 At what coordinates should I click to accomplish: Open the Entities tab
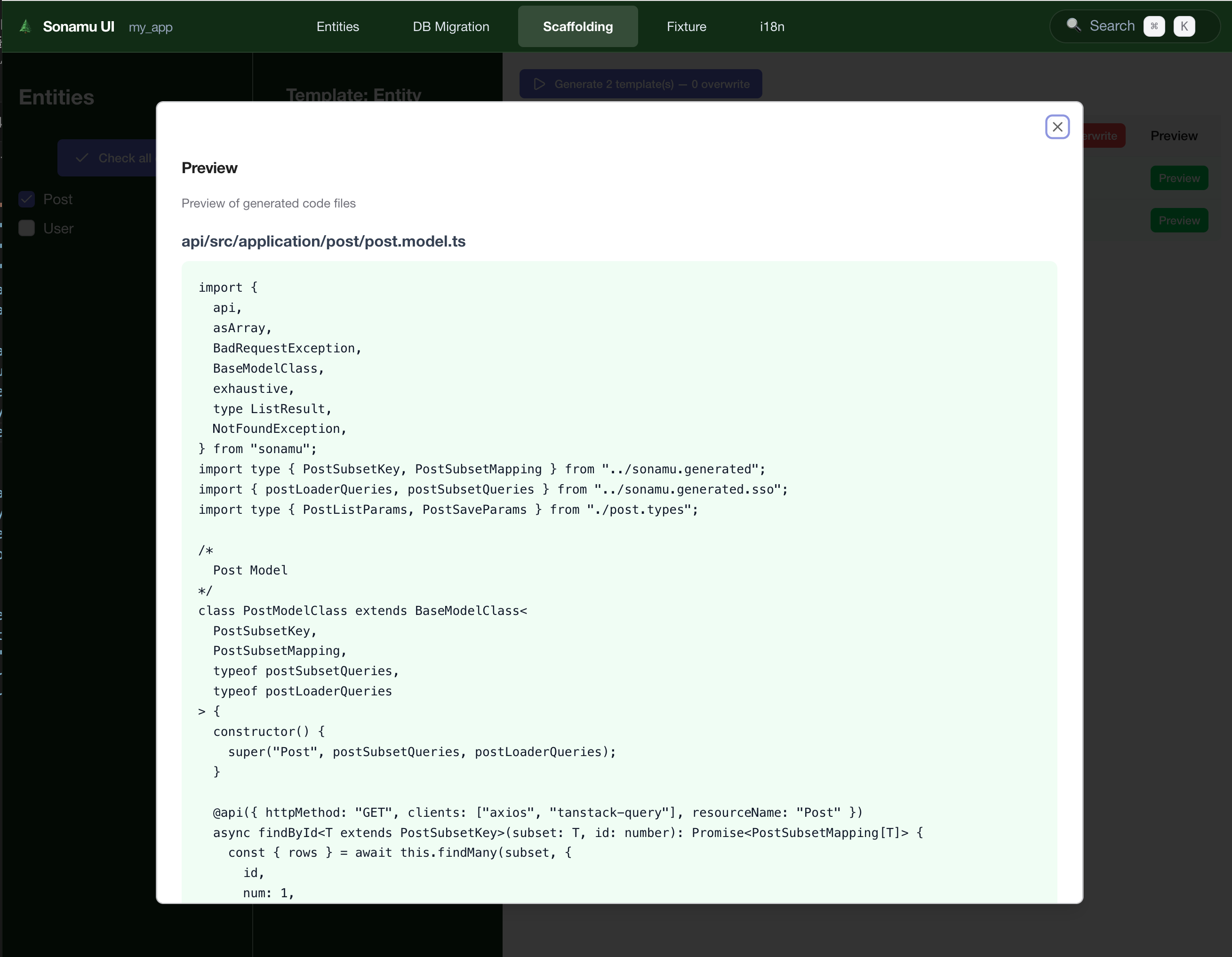coord(337,26)
